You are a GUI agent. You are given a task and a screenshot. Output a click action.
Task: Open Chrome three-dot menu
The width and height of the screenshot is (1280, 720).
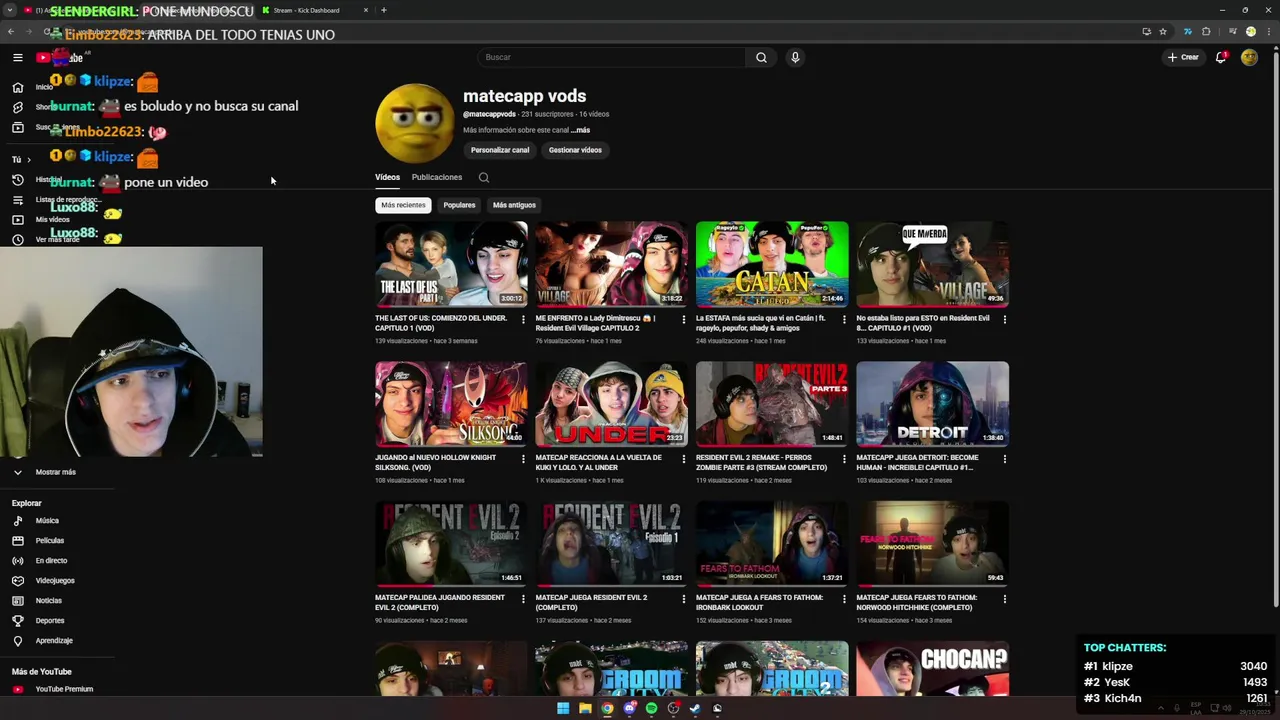click(1267, 32)
